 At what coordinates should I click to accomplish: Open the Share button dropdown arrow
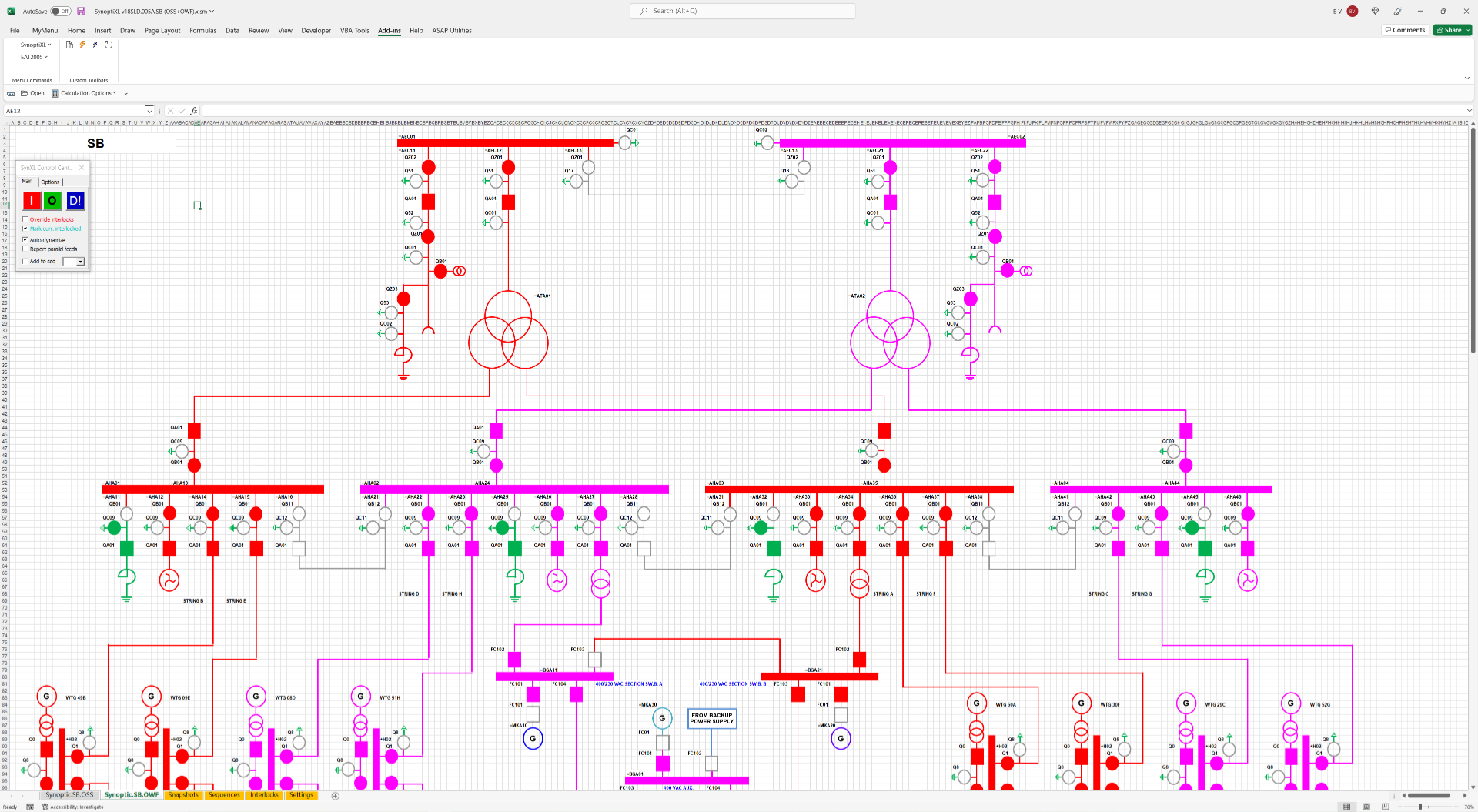(x=1468, y=30)
